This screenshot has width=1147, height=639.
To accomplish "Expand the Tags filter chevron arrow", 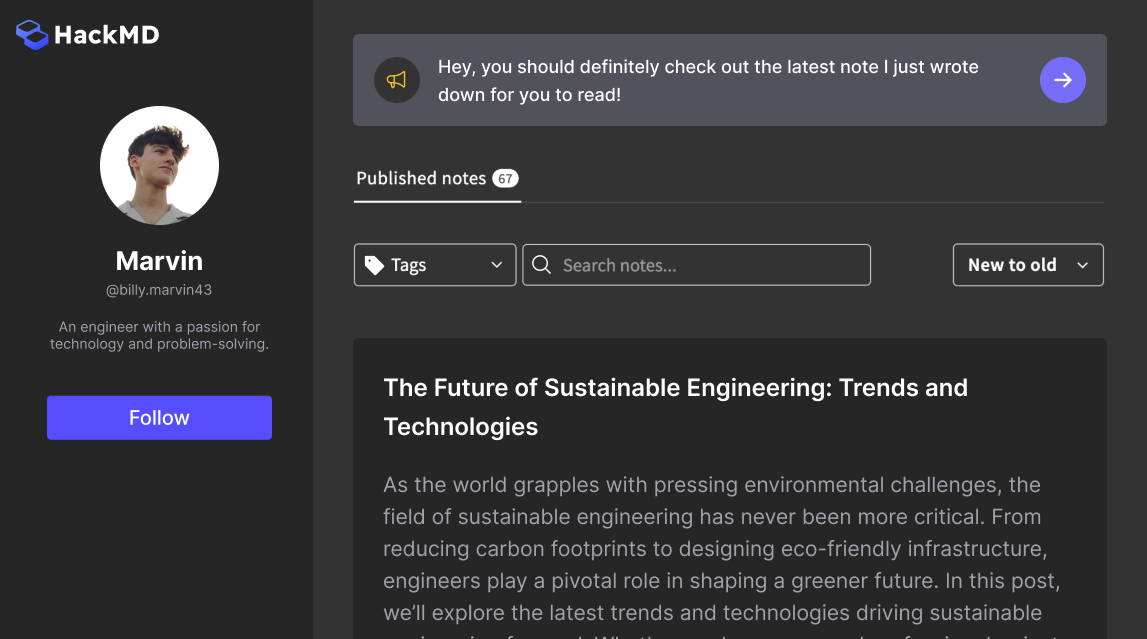I will point(497,265).
